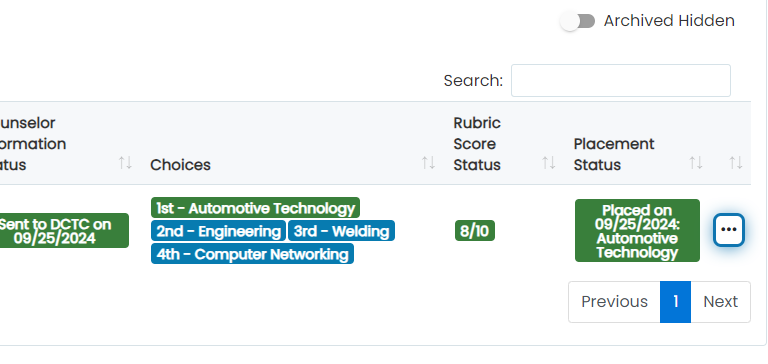
Task: Click the Archived Hidden label
Action: (x=669, y=21)
